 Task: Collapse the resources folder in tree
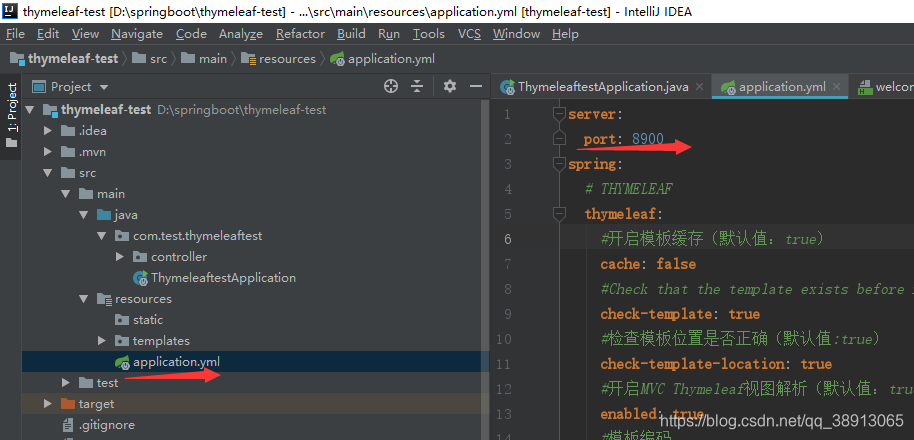84,298
